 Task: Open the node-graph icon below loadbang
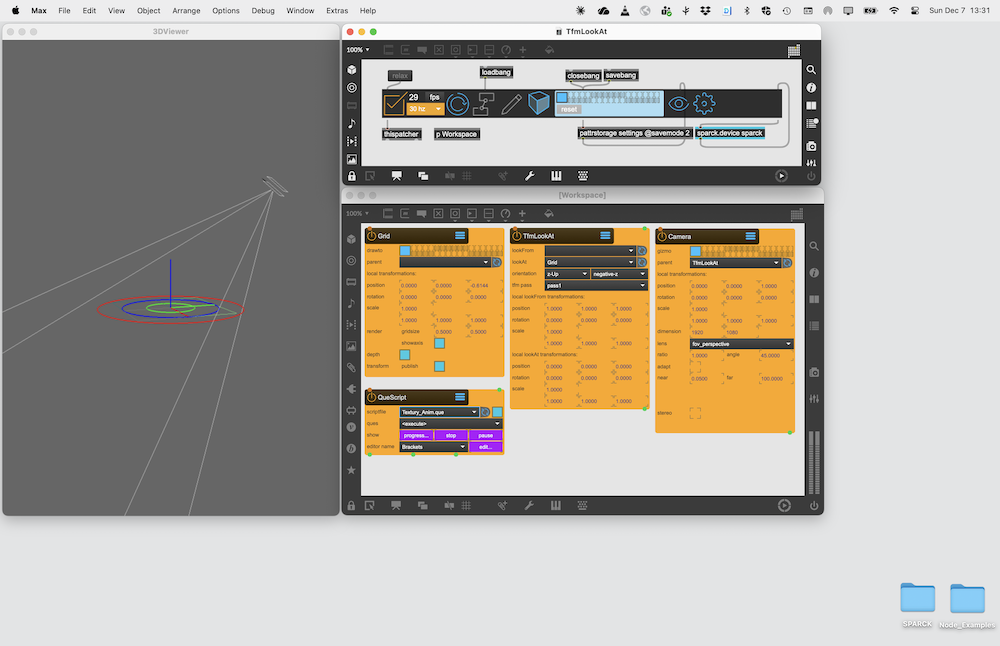pyautogui.click(x=485, y=104)
